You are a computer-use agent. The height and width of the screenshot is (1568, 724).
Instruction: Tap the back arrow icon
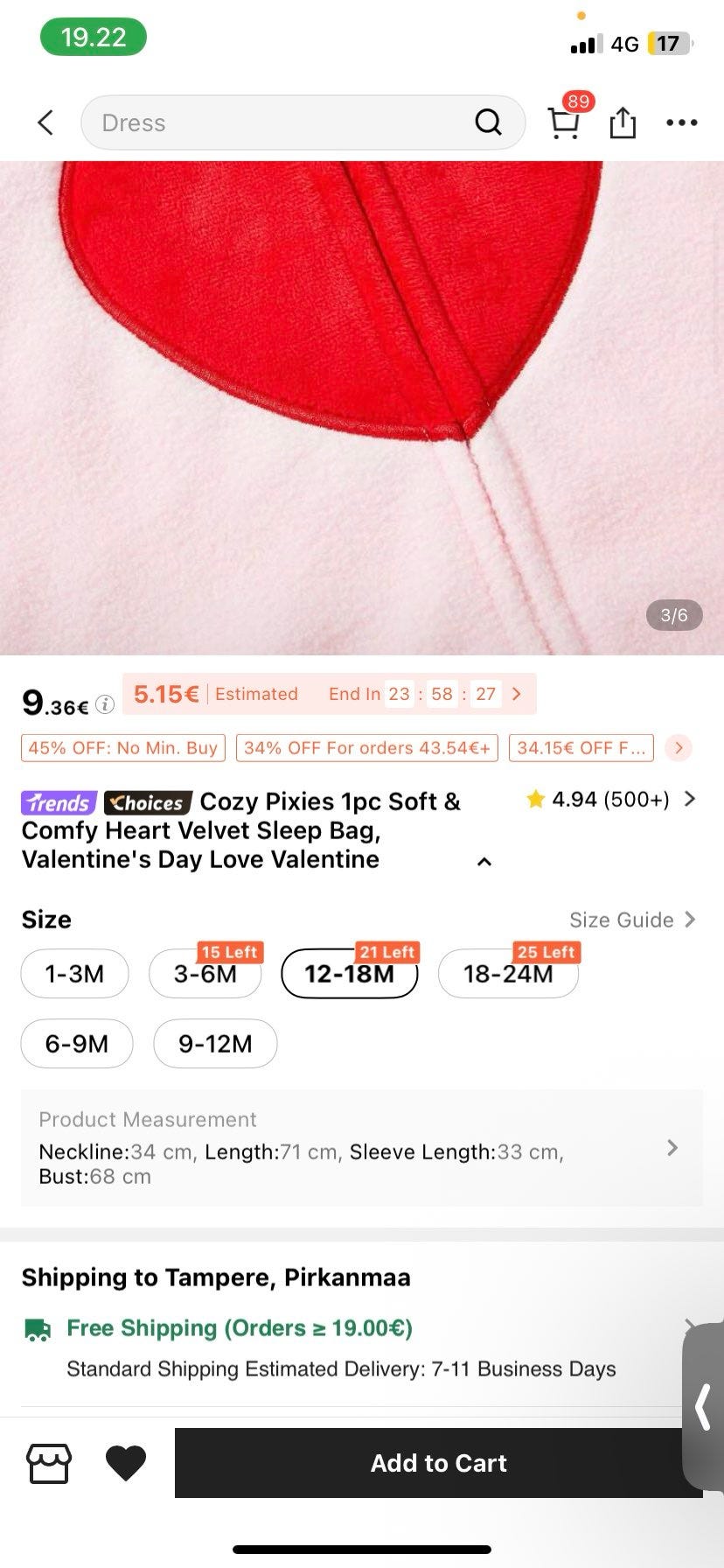(x=46, y=122)
